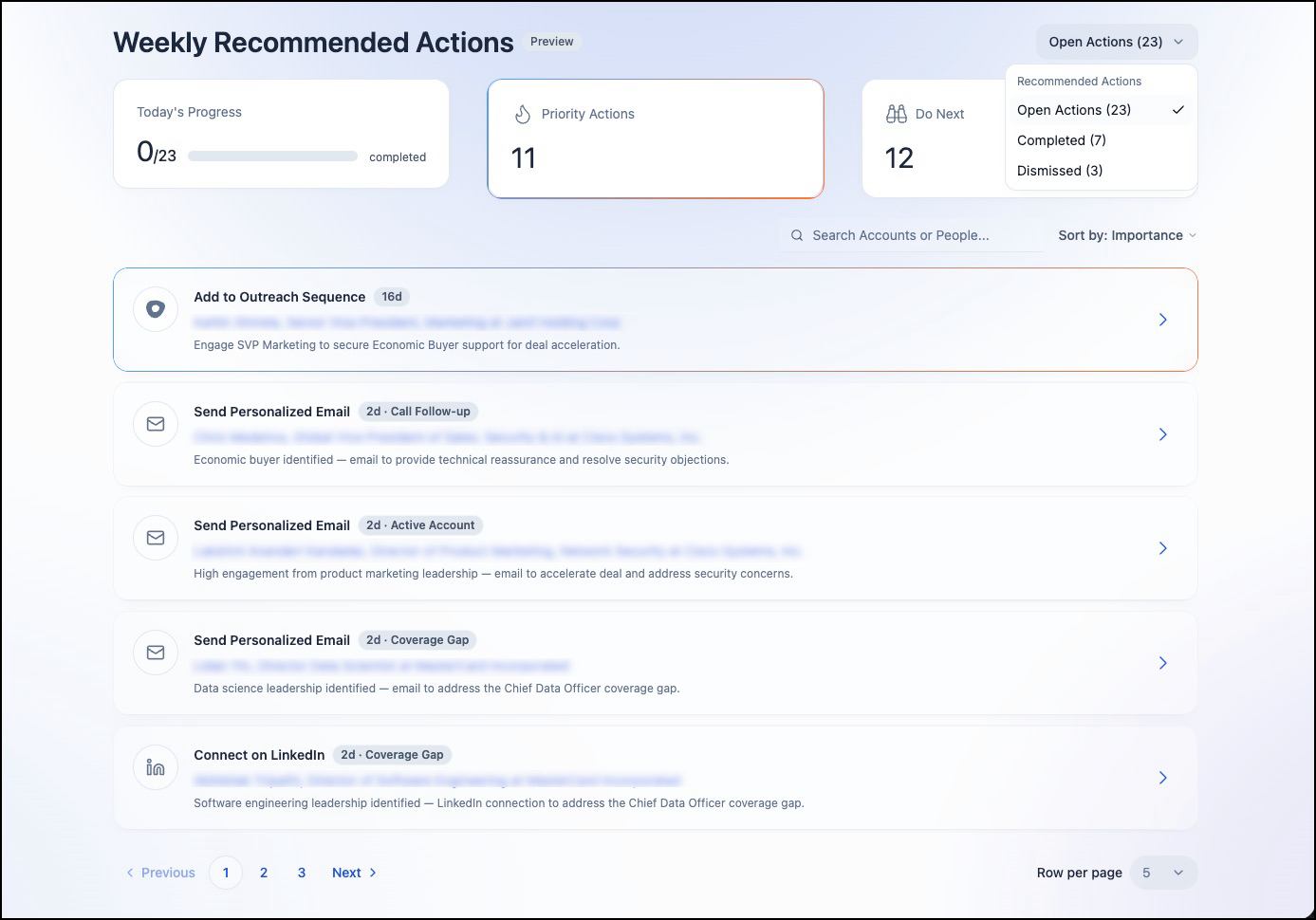
Task: Jump to page 3 of results
Action: coord(302,873)
